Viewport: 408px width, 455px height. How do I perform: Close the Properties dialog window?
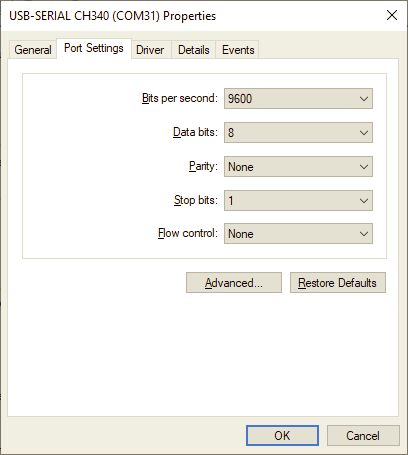click(392, 15)
